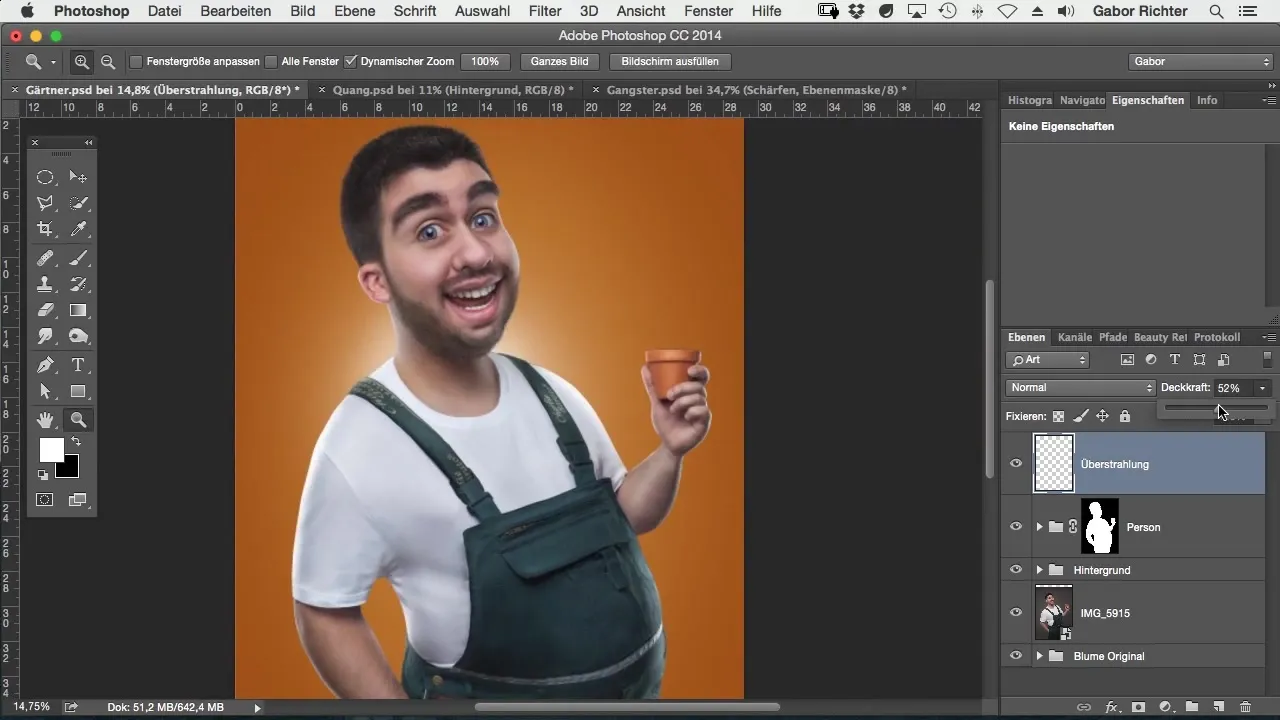
Task: Select the Quick Selection tool
Action: [78, 203]
